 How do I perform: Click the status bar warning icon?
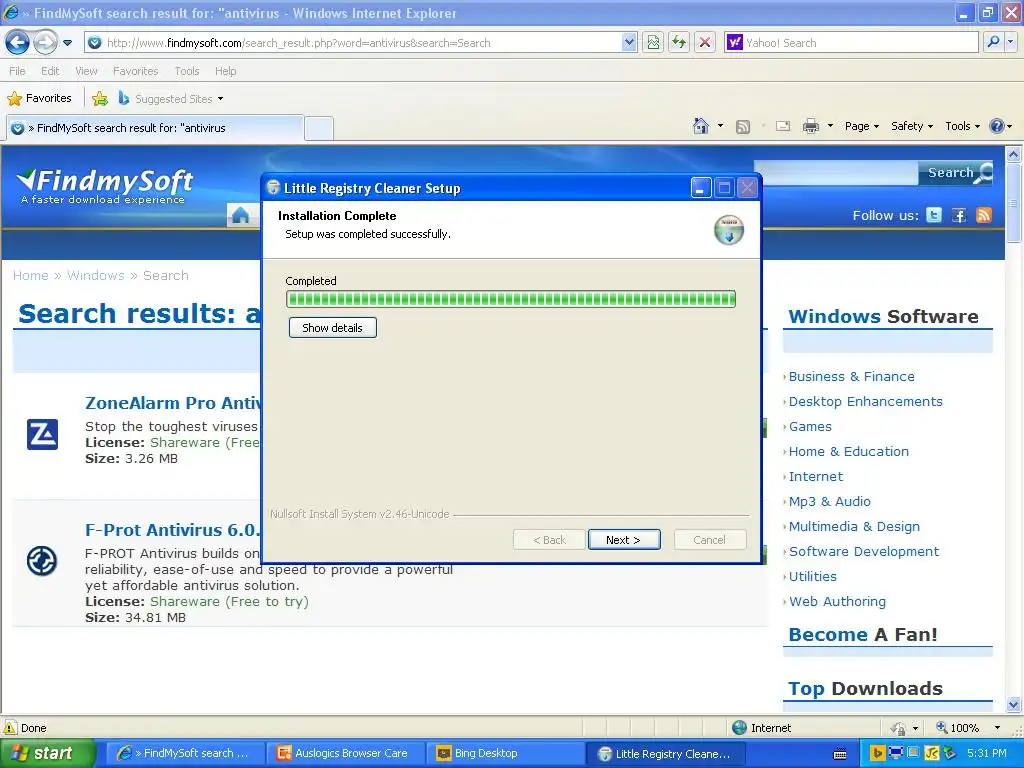pyautogui.click(x=10, y=728)
